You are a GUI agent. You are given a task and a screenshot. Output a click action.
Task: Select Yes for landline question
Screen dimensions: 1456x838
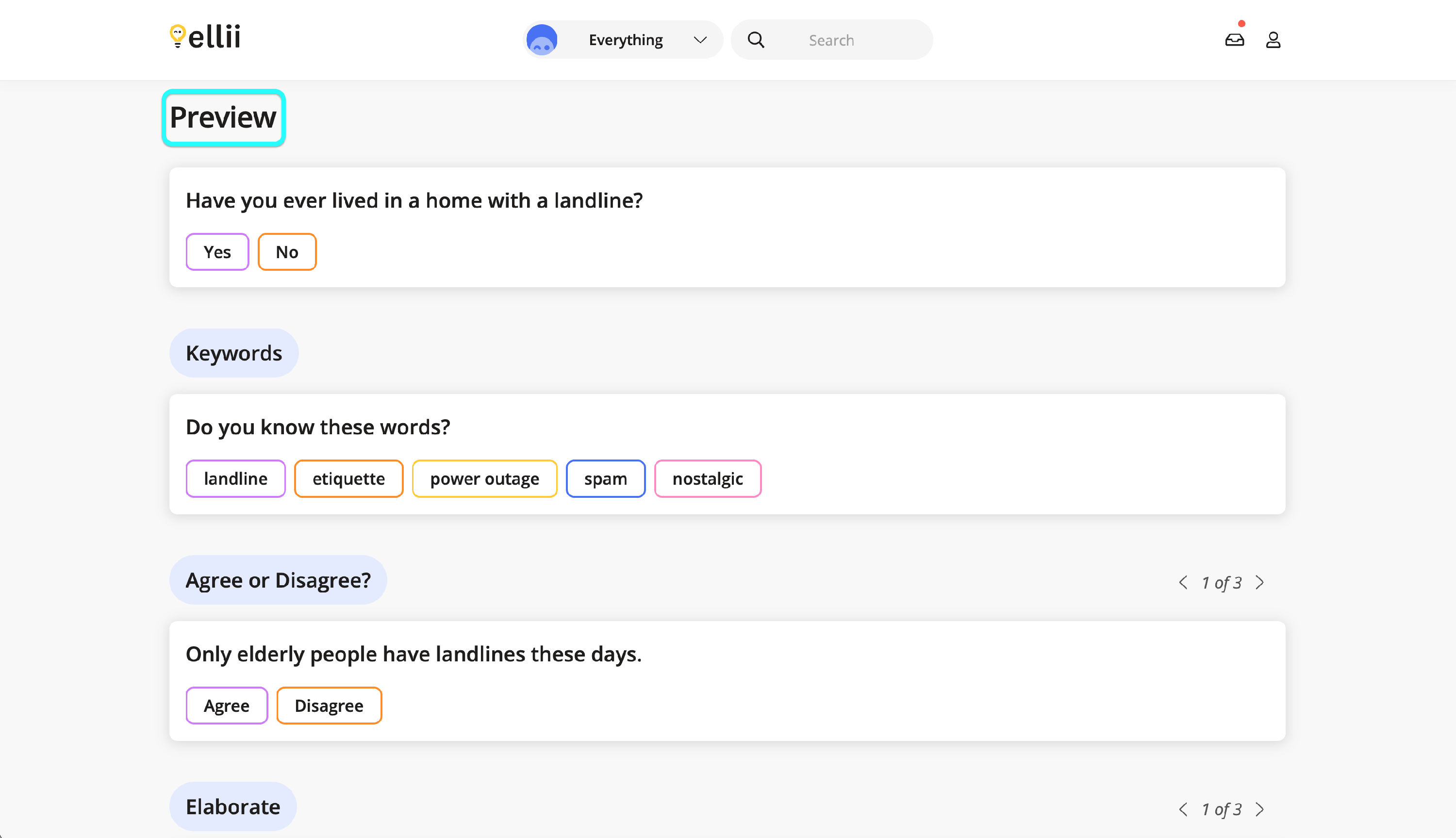tap(217, 251)
